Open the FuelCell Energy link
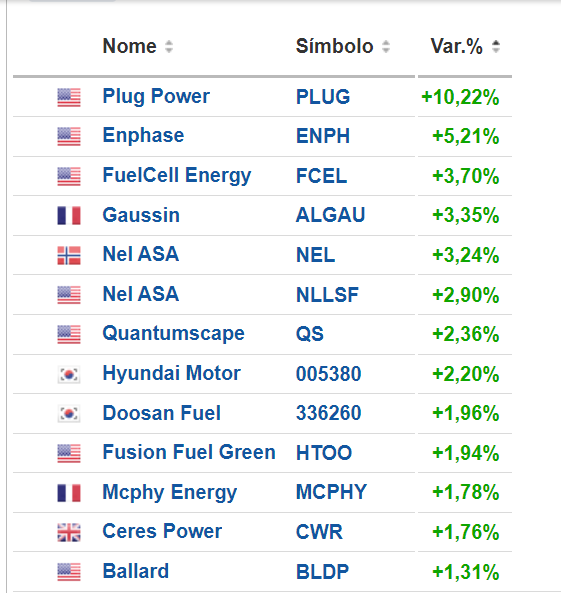The width and height of the screenshot is (561, 593). 177,176
